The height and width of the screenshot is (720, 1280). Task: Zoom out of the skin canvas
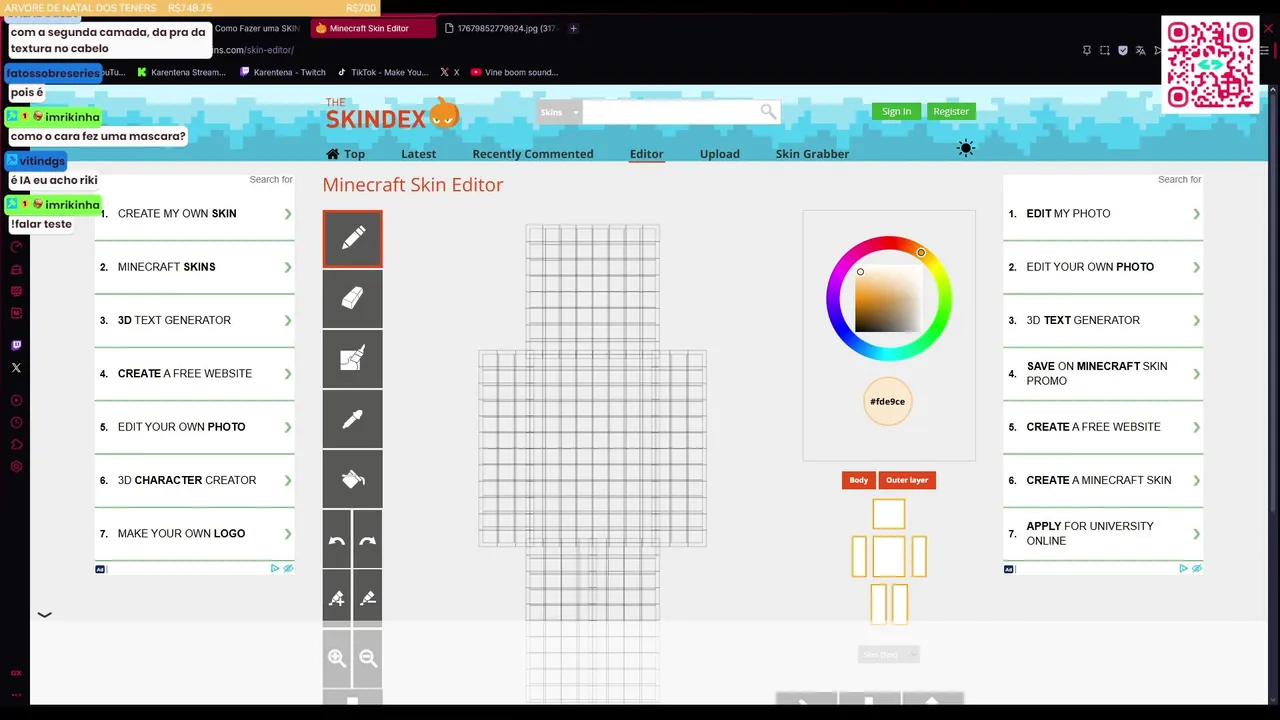click(x=367, y=658)
